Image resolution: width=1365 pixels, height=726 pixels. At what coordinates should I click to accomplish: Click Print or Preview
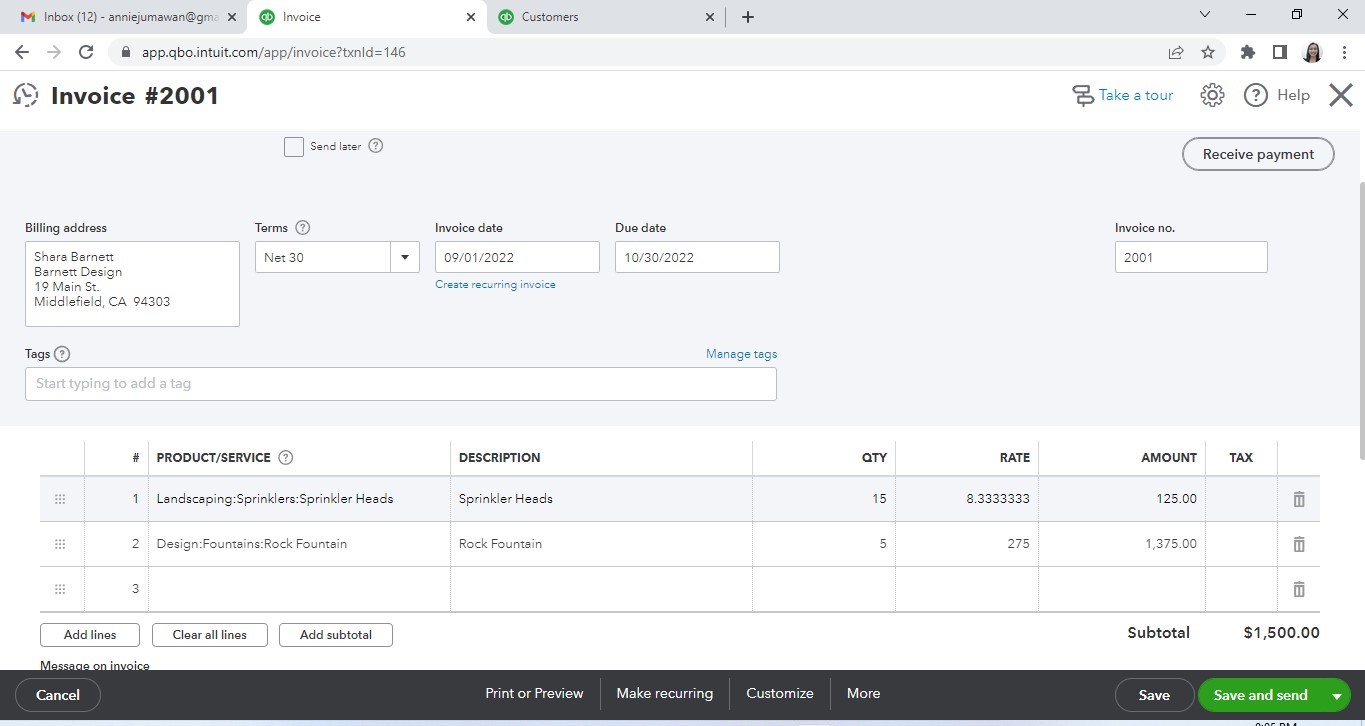click(534, 693)
